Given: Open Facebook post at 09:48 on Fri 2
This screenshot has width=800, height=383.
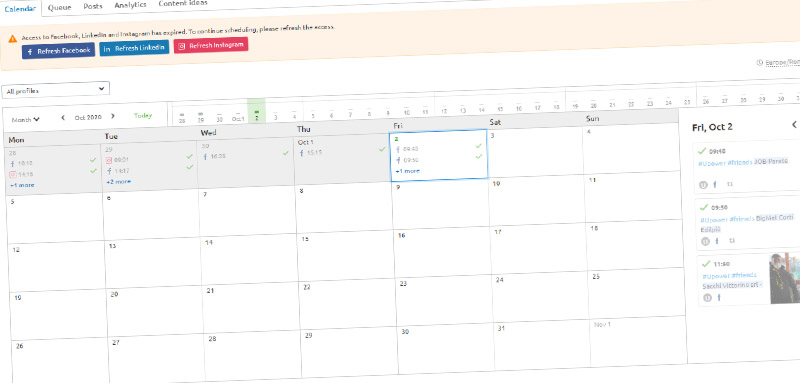Looking at the screenshot, I should pyautogui.click(x=407, y=149).
